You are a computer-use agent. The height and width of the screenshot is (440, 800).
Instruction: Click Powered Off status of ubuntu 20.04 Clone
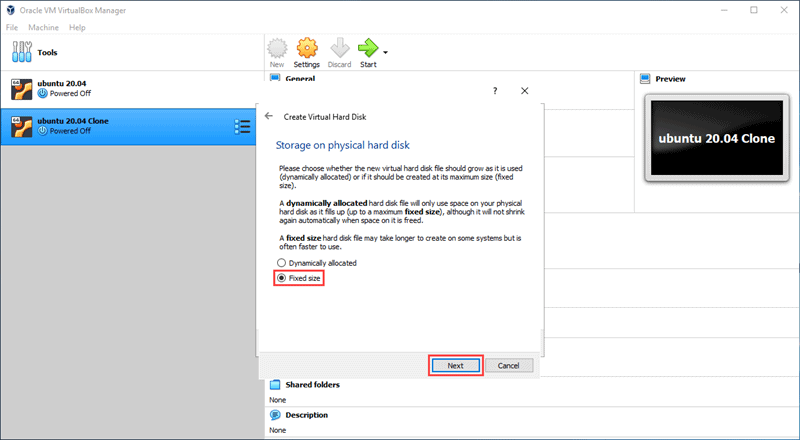(70, 131)
